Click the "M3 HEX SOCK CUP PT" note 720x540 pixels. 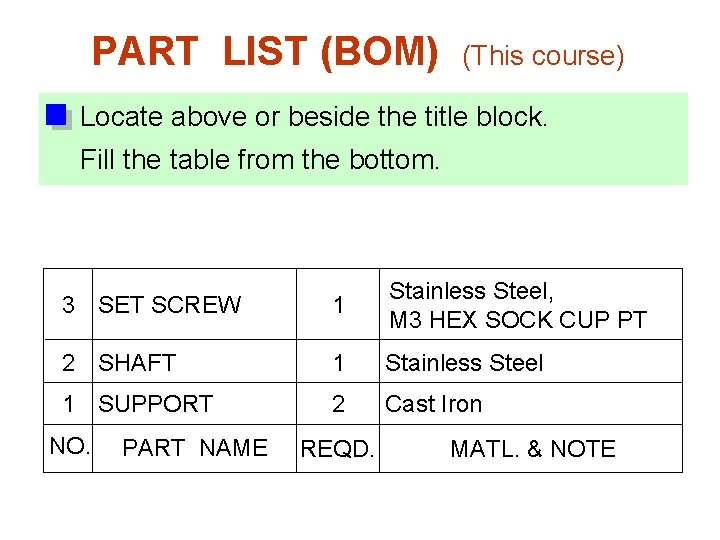(x=517, y=321)
